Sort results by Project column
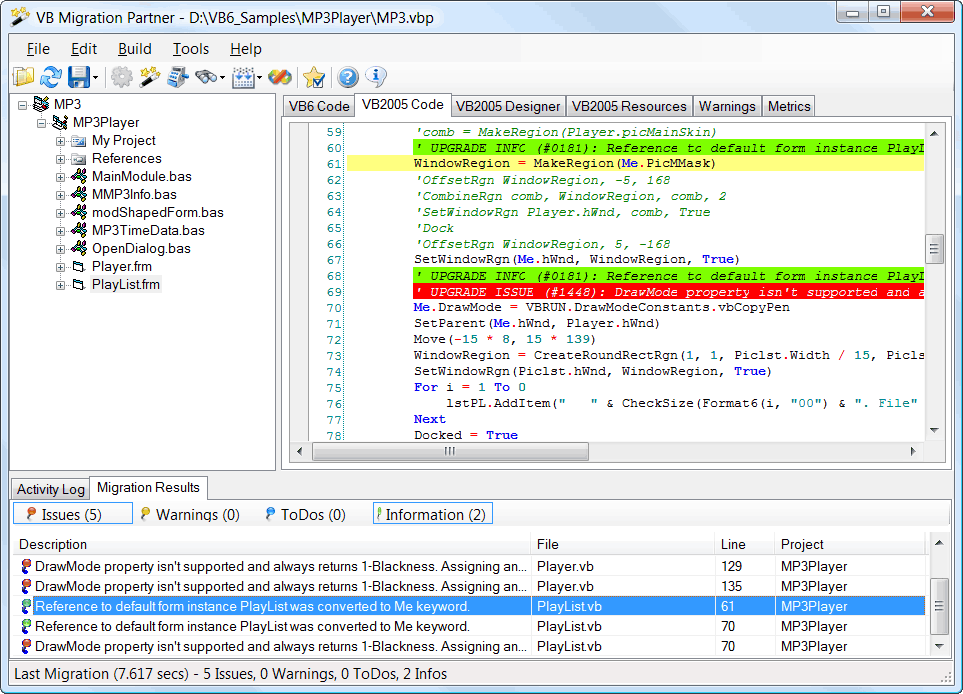Viewport: 963px width, 694px height. click(850, 545)
